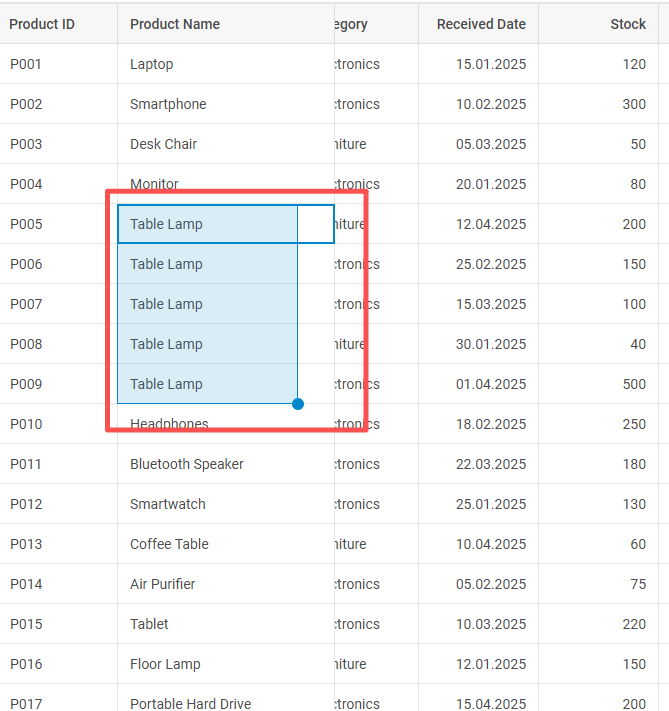669x711 pixels.
Task: Select the Smartphone cell
Action: [x=168, y=104]
